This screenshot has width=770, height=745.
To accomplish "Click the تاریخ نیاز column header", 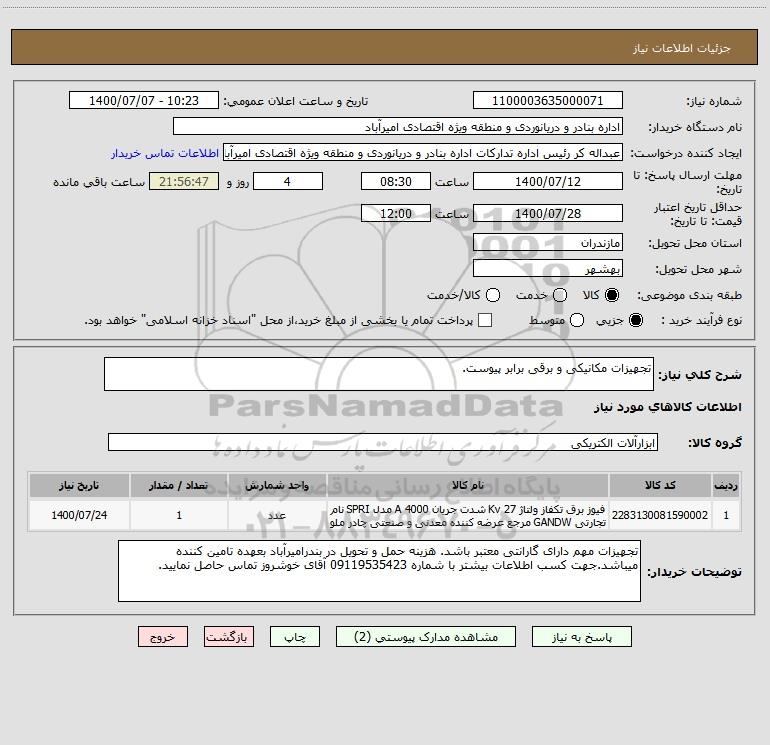I will point(79,485).
